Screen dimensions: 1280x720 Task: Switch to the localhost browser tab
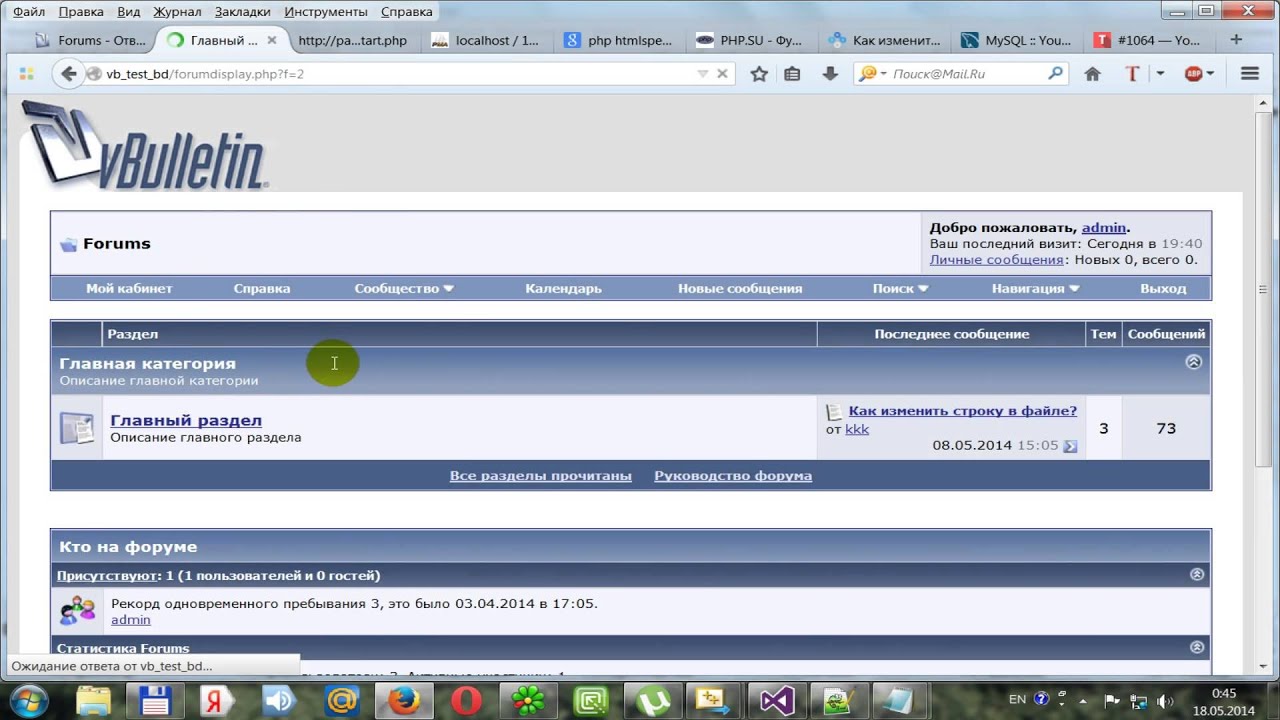click(485, 41)
